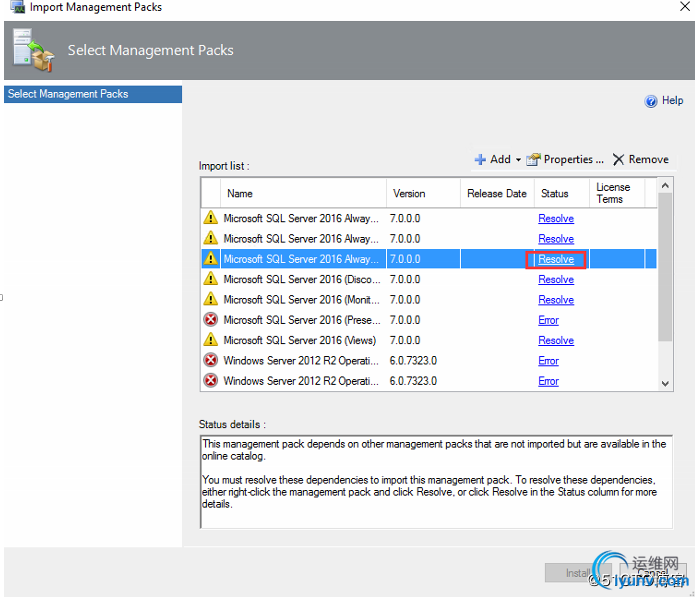Open the Add dropdown arrow

pyautogui.click(x=518, y=160)
